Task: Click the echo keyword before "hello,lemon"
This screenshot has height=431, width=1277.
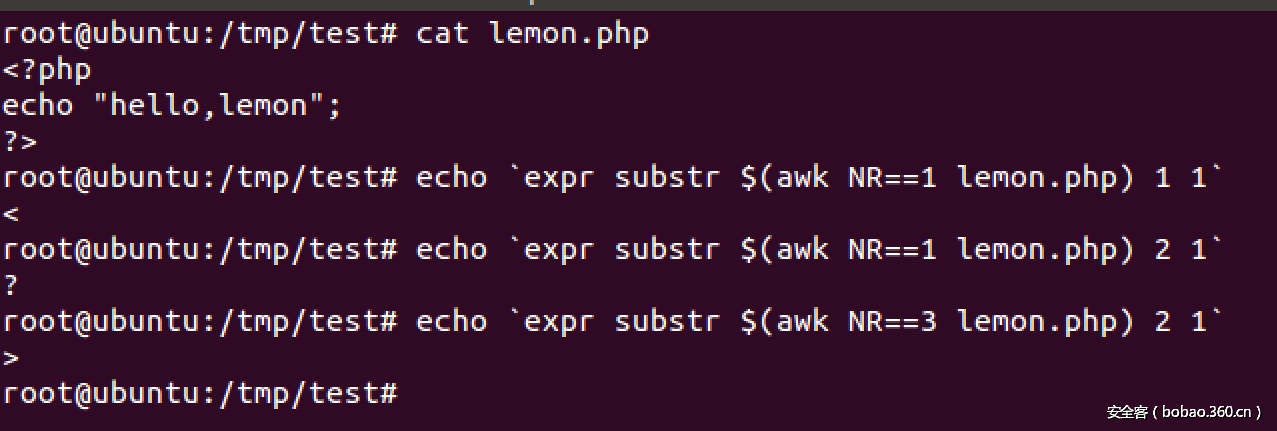Action: pyautogui.click(x=38, y=106)
